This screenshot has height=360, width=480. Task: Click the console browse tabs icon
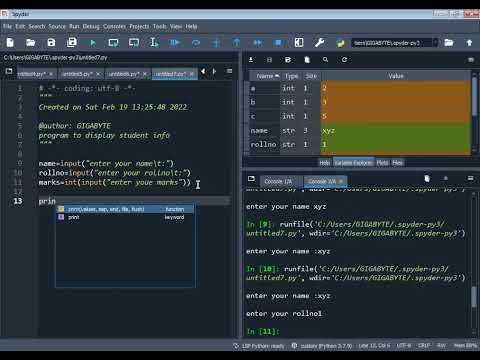[x=251, y=179]
